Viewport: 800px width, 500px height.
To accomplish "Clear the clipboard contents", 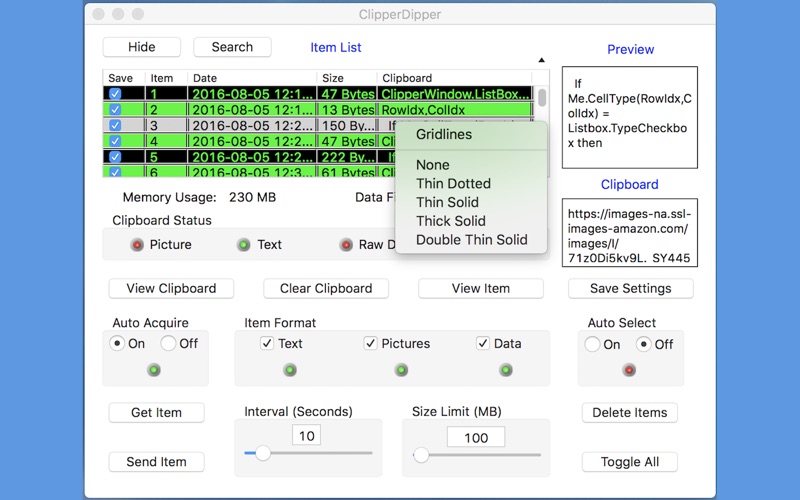I will [326, 288].
